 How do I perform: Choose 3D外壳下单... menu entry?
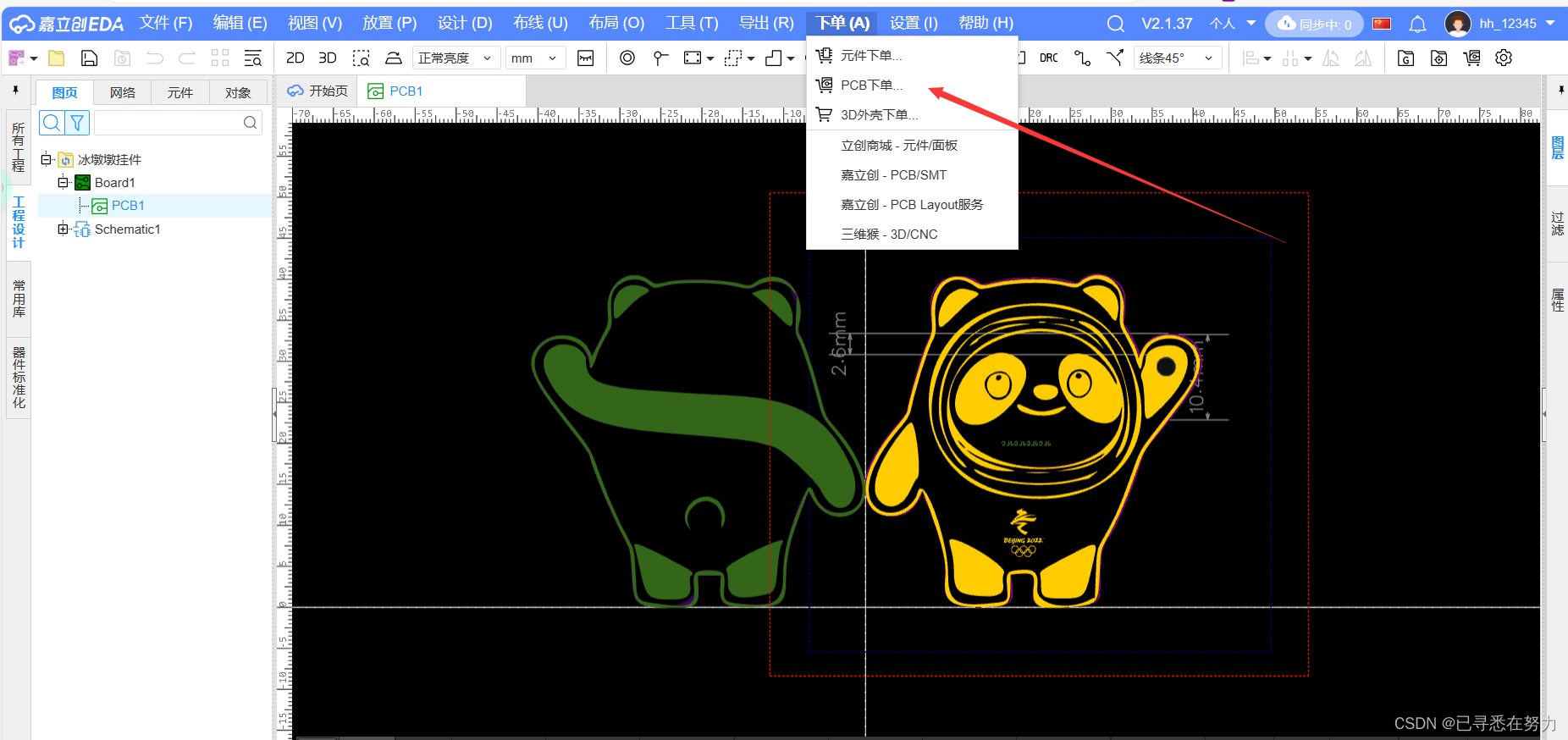(x=912, y=115)
